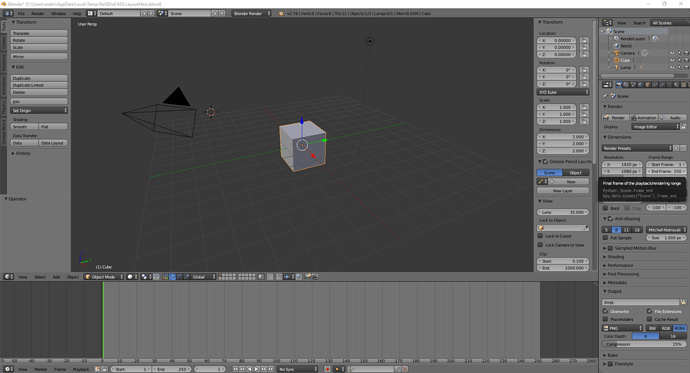Open the Add menu in 3D view header

coord(56,277)
